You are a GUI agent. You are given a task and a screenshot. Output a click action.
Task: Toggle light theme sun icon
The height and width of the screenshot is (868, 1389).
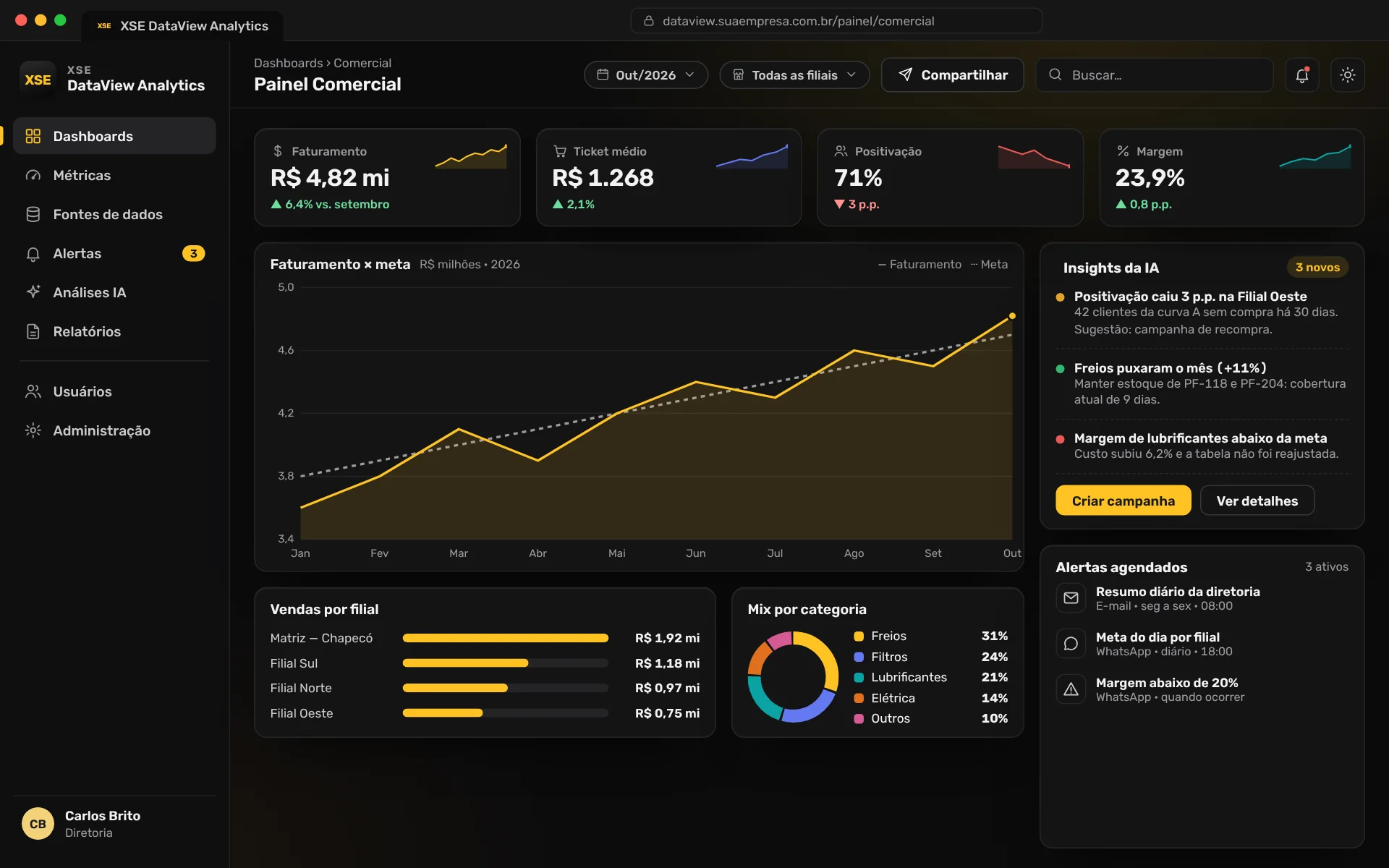1347,75
